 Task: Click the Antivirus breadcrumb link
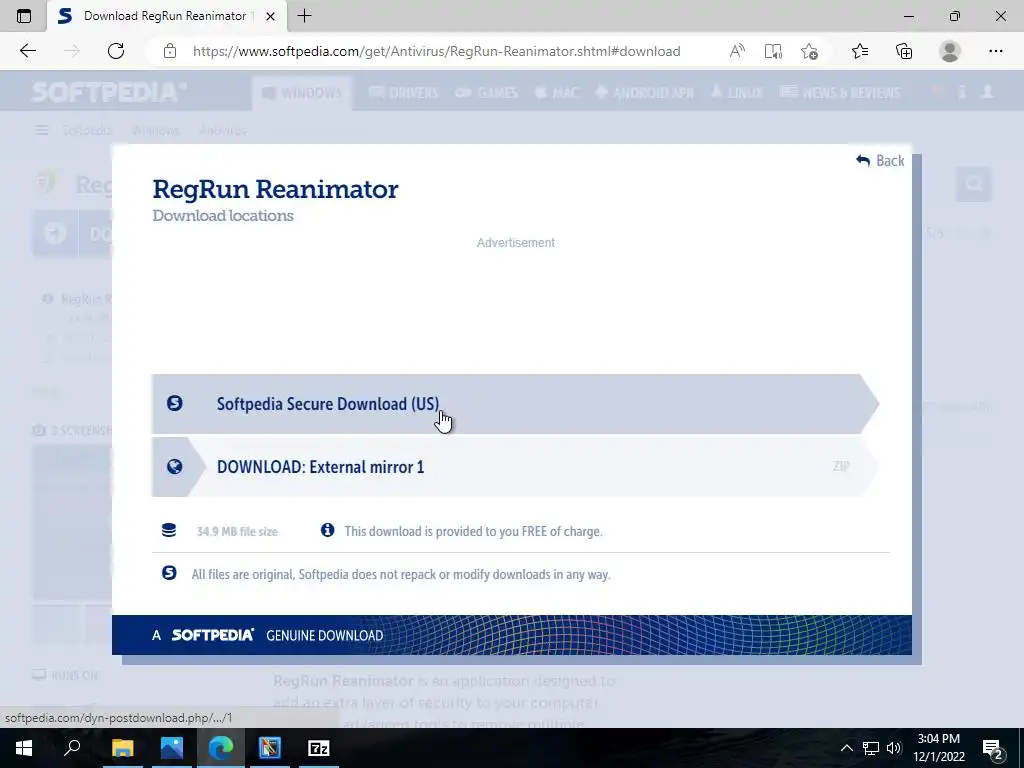coord(223,131)
